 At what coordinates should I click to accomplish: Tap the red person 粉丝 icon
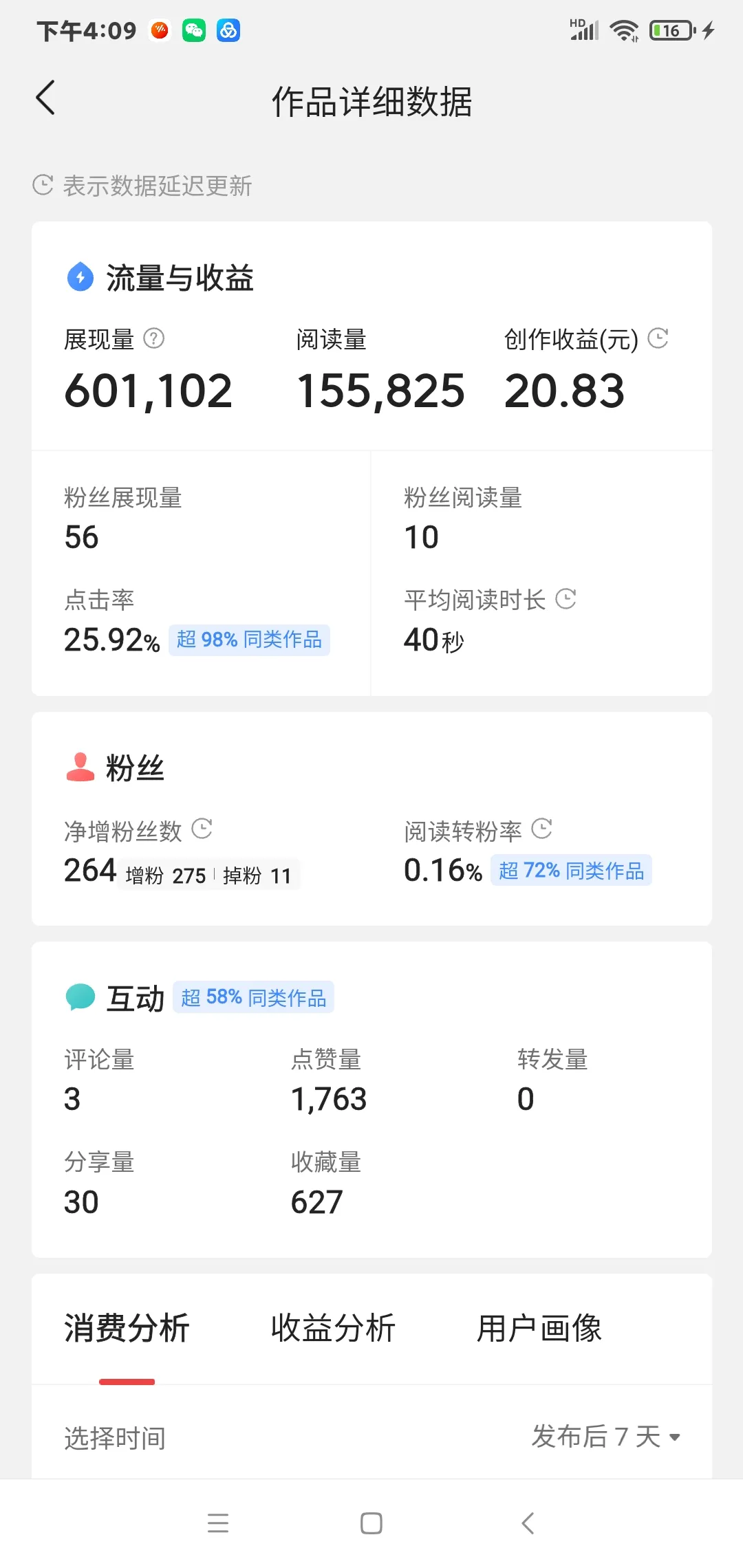[x=80, y=767]
